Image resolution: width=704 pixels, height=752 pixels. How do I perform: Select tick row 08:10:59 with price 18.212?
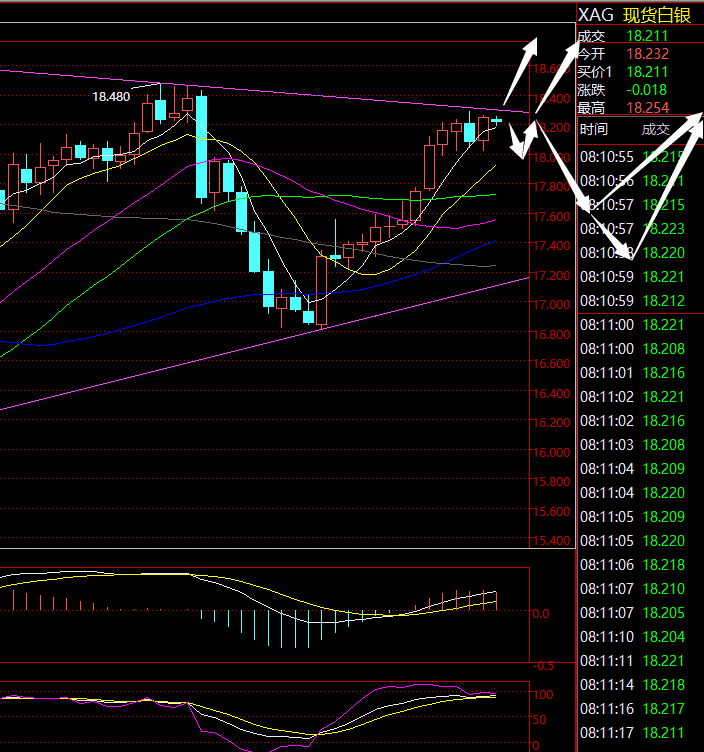633,301
